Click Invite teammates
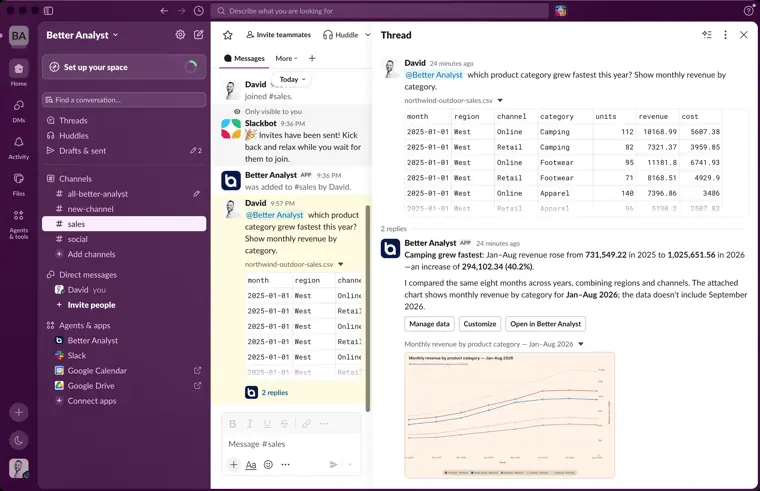The height and width of the screenshot is (491, 760). pos(278,35)
